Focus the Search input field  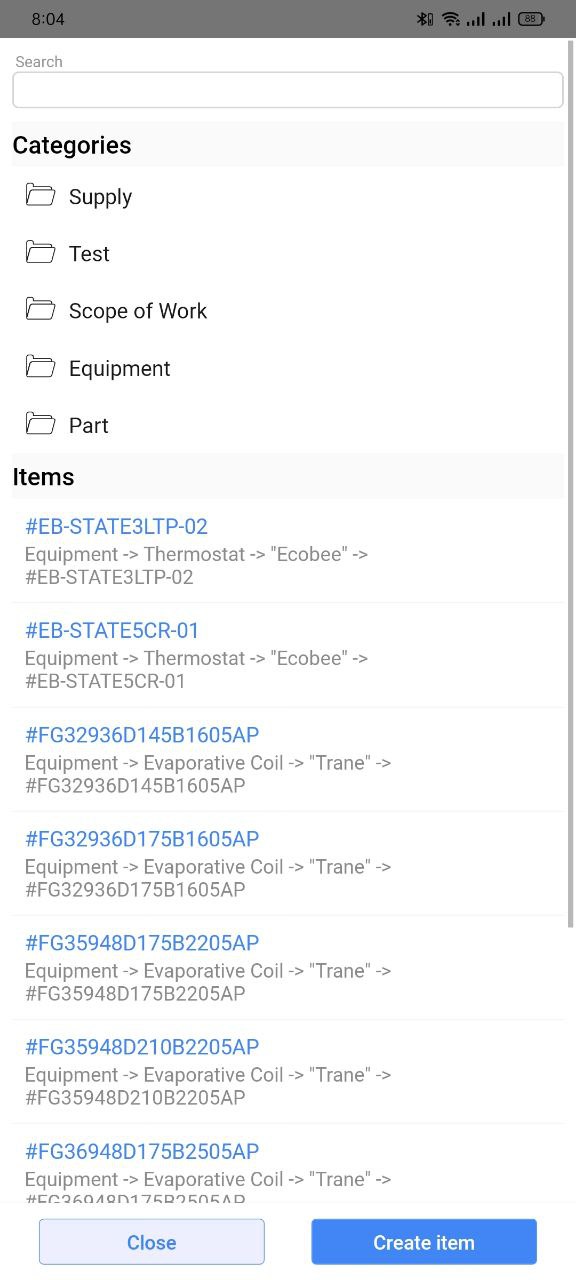(x=288, y=90)
